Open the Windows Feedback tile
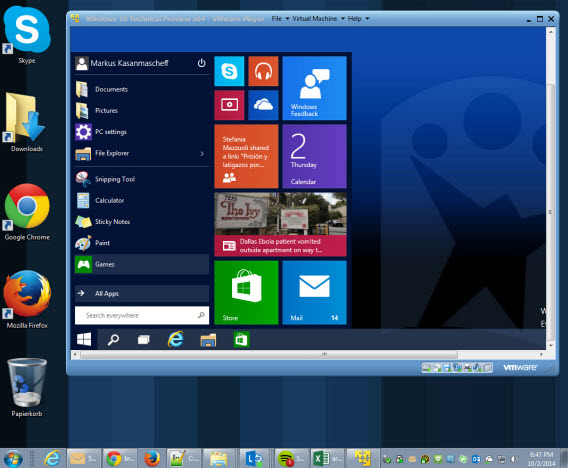568x468 pixels. [x=314, y=88]
